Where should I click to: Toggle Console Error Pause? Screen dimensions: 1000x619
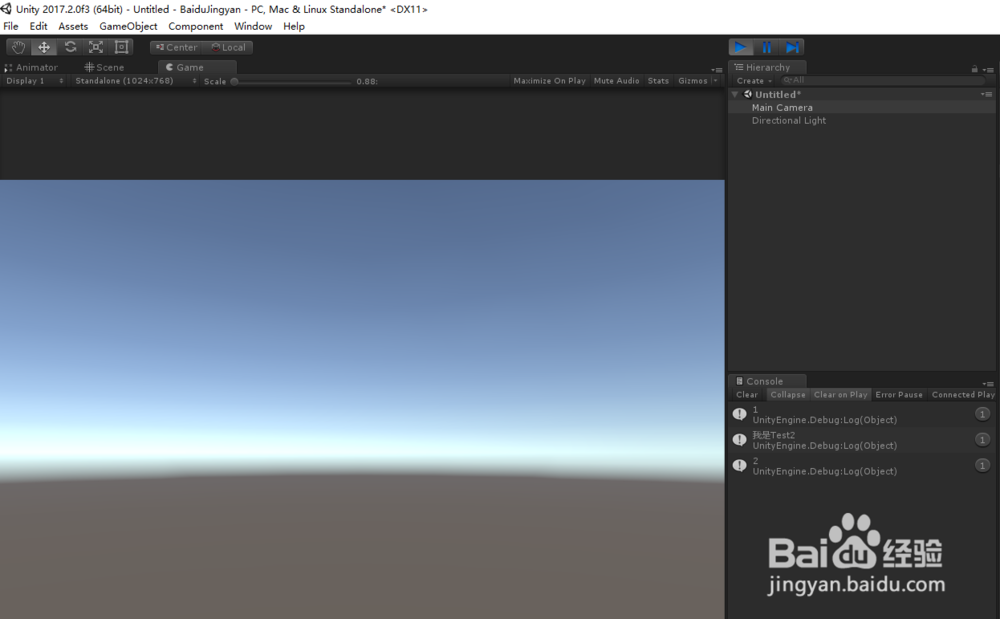(899, 395)
